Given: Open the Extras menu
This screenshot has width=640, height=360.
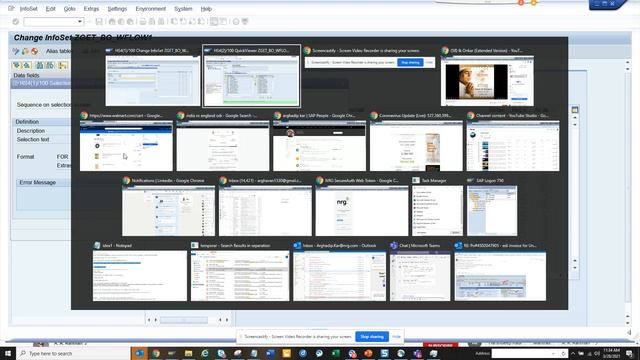Looking at the screenshot, I should (91, 9).
